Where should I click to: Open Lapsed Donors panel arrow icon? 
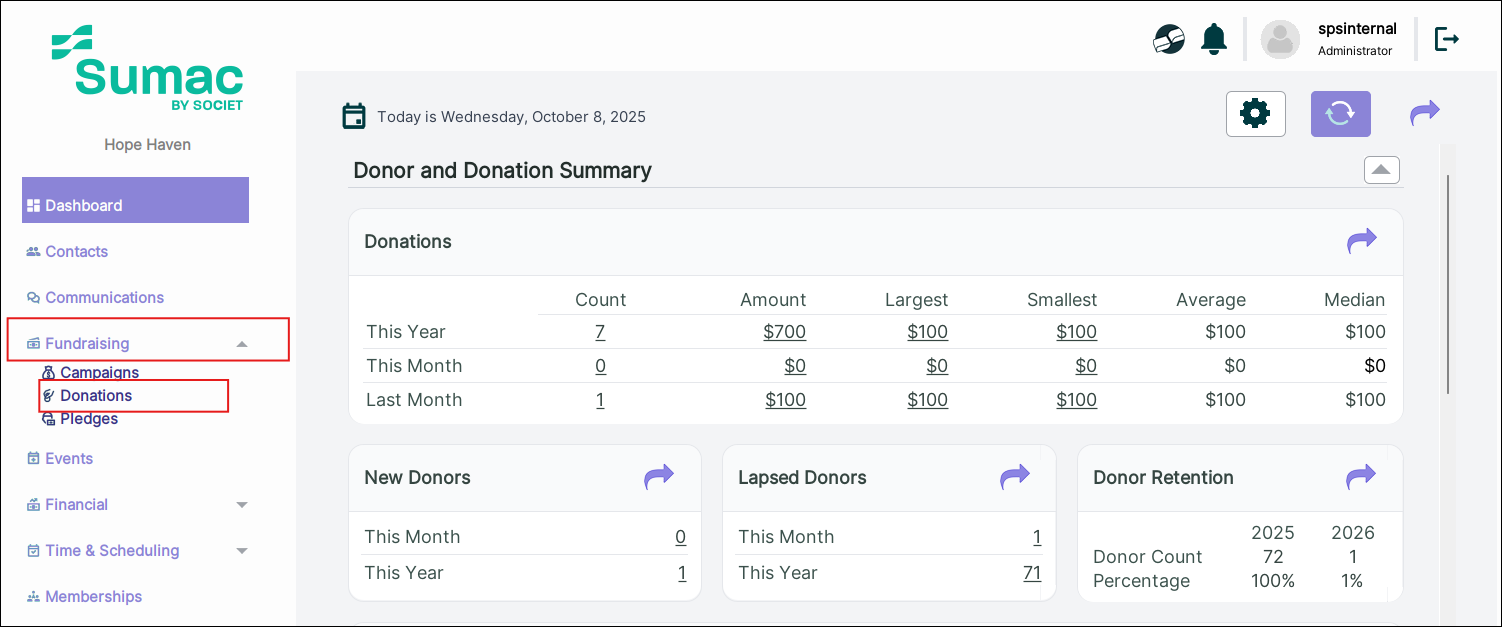coord(1014,477)
